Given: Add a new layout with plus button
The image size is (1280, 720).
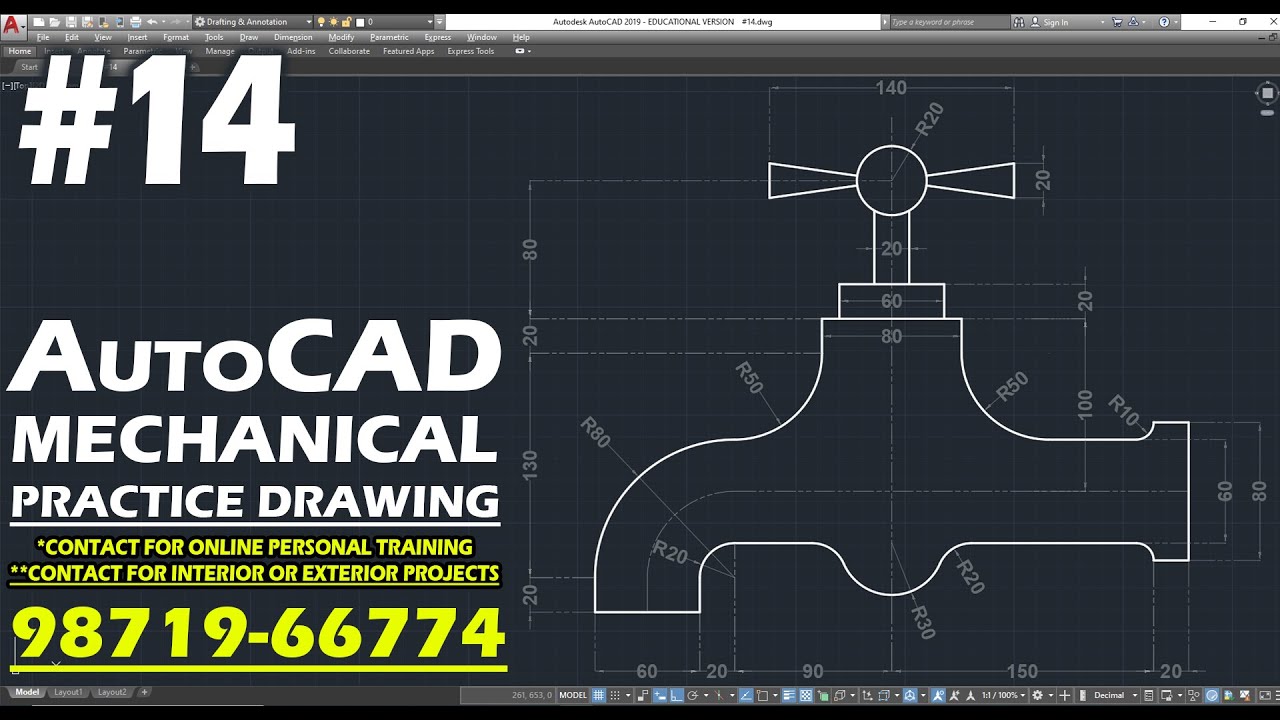Looking at the screenshot, I should tap(144, 692).
